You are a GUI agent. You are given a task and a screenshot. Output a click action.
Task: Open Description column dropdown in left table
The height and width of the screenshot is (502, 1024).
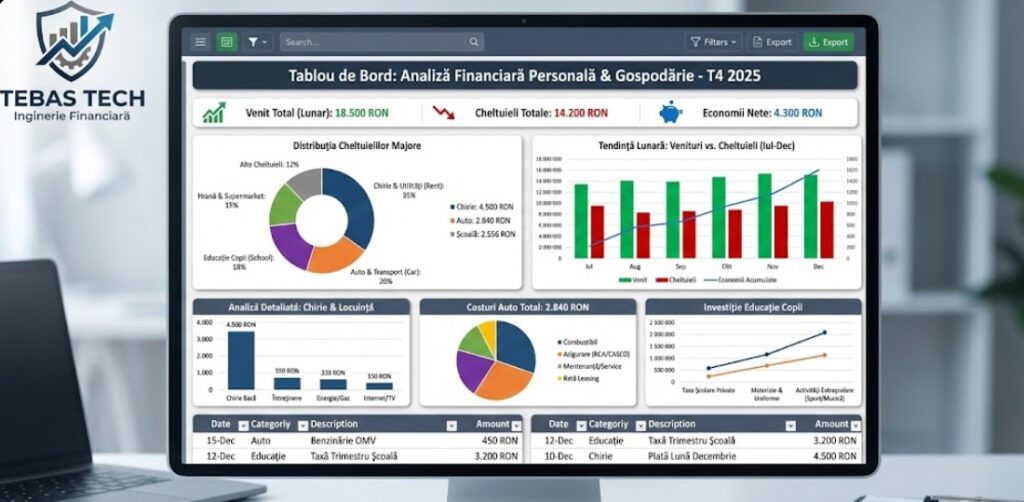tap(451, 424)
